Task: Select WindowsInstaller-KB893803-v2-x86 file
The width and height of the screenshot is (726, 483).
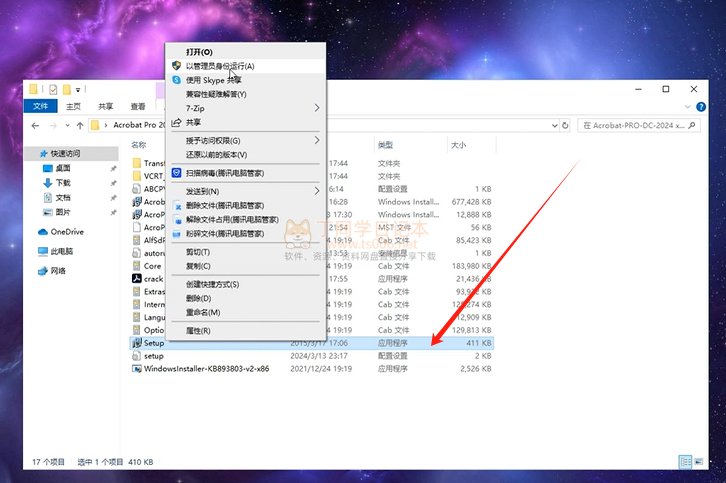Action: coord(207,369)
